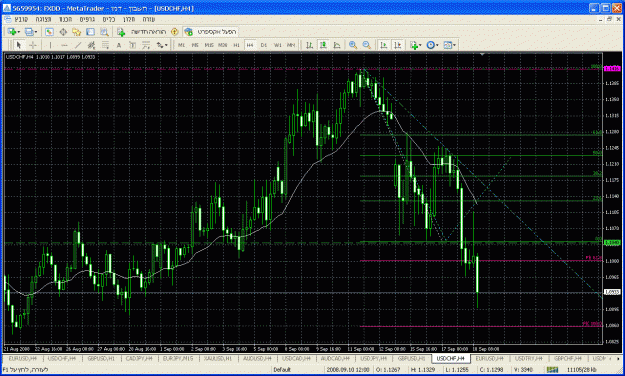Image resolution: width=625 pixels, height=376 pixels.
Task: Select the vertical line drawing tool
Action: (x=50, y=45)
